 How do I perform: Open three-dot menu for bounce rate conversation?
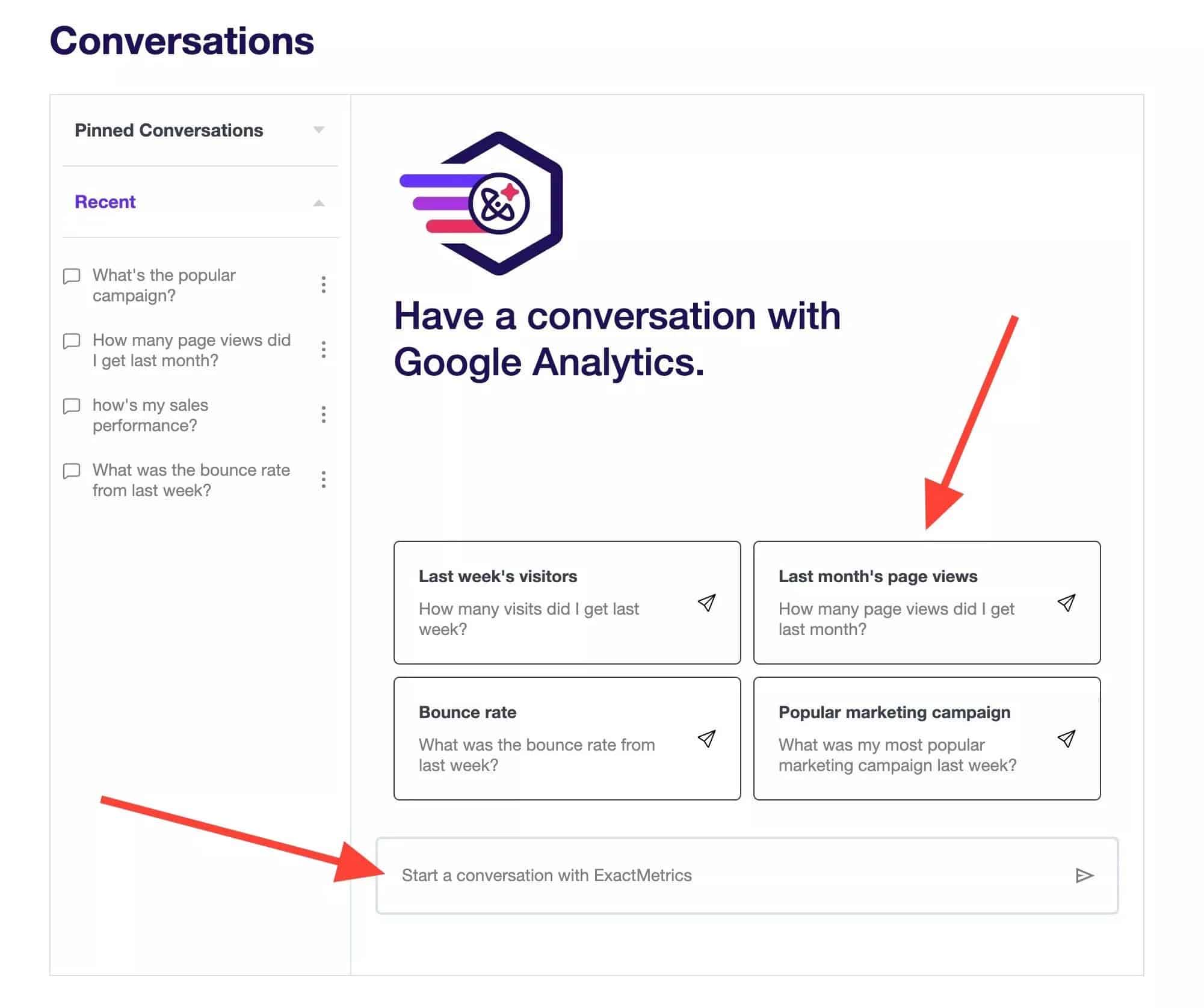[324, 480]
